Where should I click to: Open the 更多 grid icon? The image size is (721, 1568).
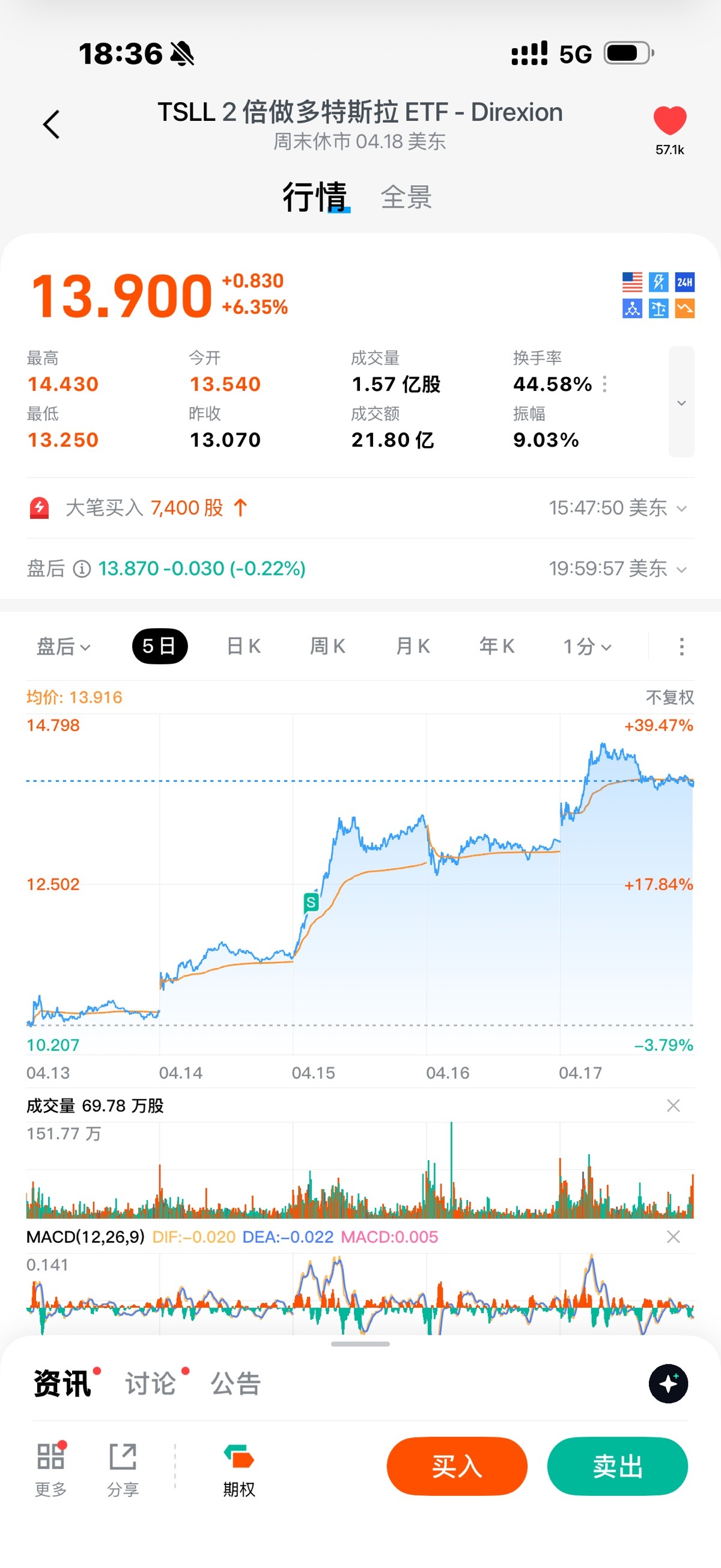point(50,1457)
